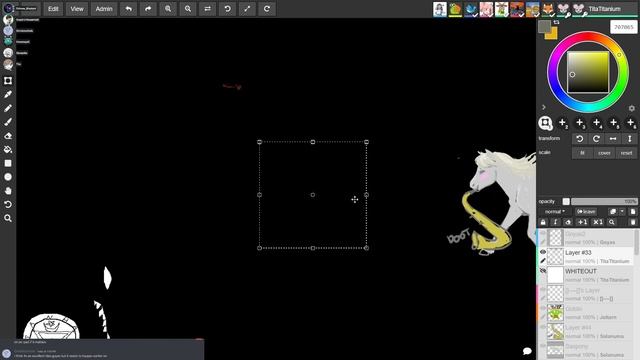Screen dimensions: 640x360
Task: Open the Edit menu
Action: coord(53,9)
